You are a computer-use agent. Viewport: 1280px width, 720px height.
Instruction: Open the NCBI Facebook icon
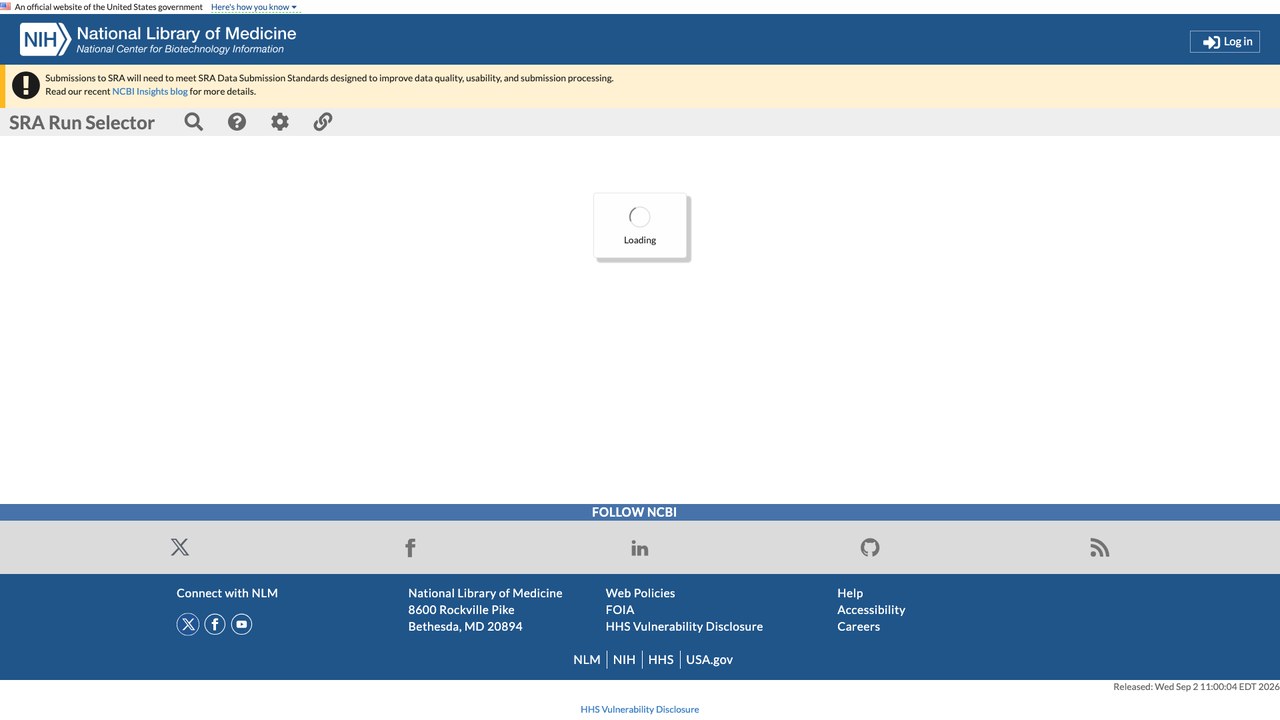tap(410, 547)
